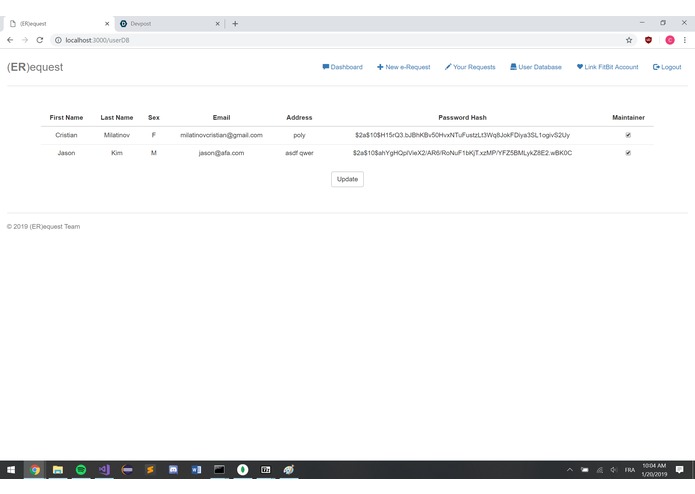Close the Devpost tab
695x494 pixels.
tap(218, 23)
